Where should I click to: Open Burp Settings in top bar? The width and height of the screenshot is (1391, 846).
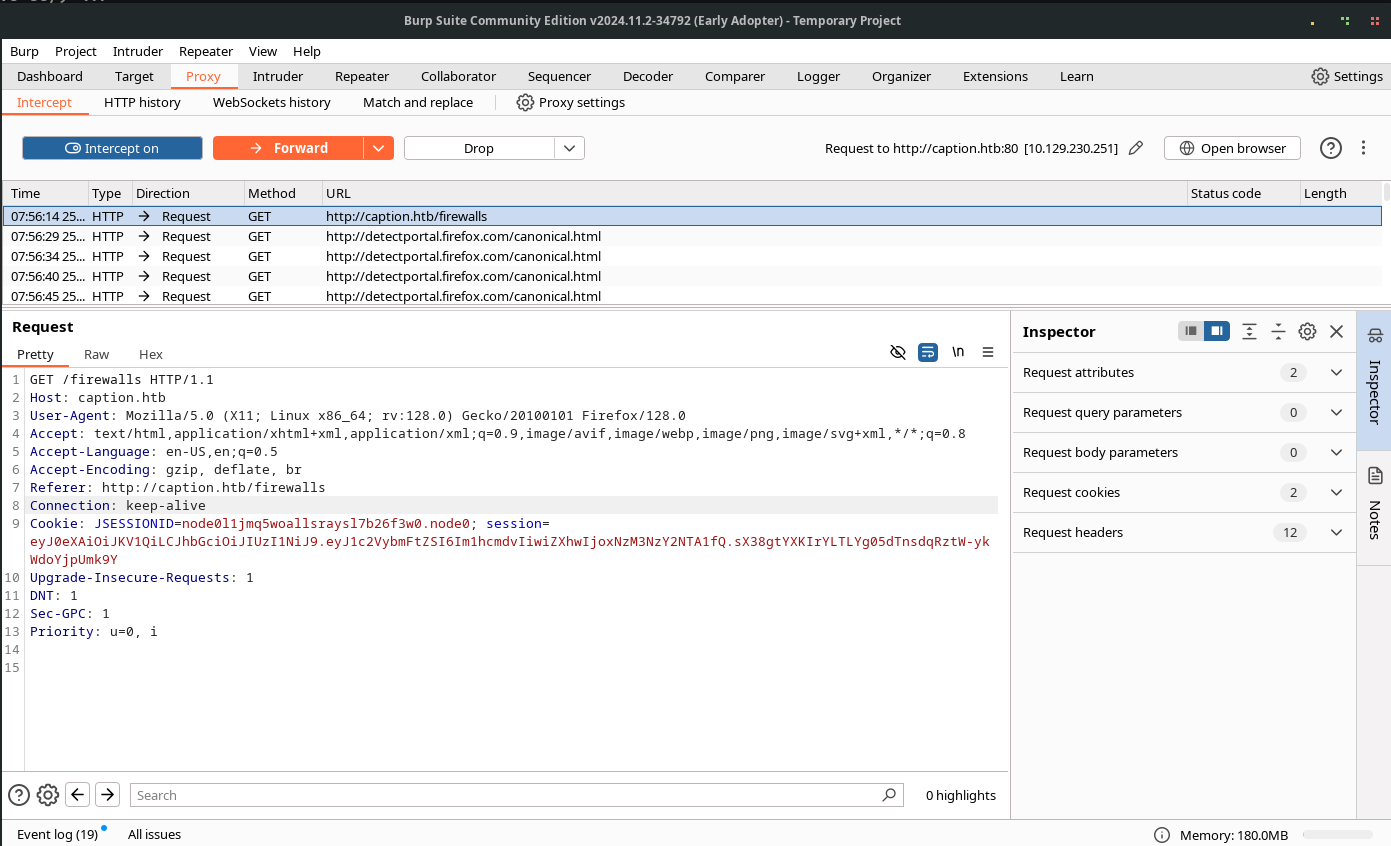[x=1347, y=76]
